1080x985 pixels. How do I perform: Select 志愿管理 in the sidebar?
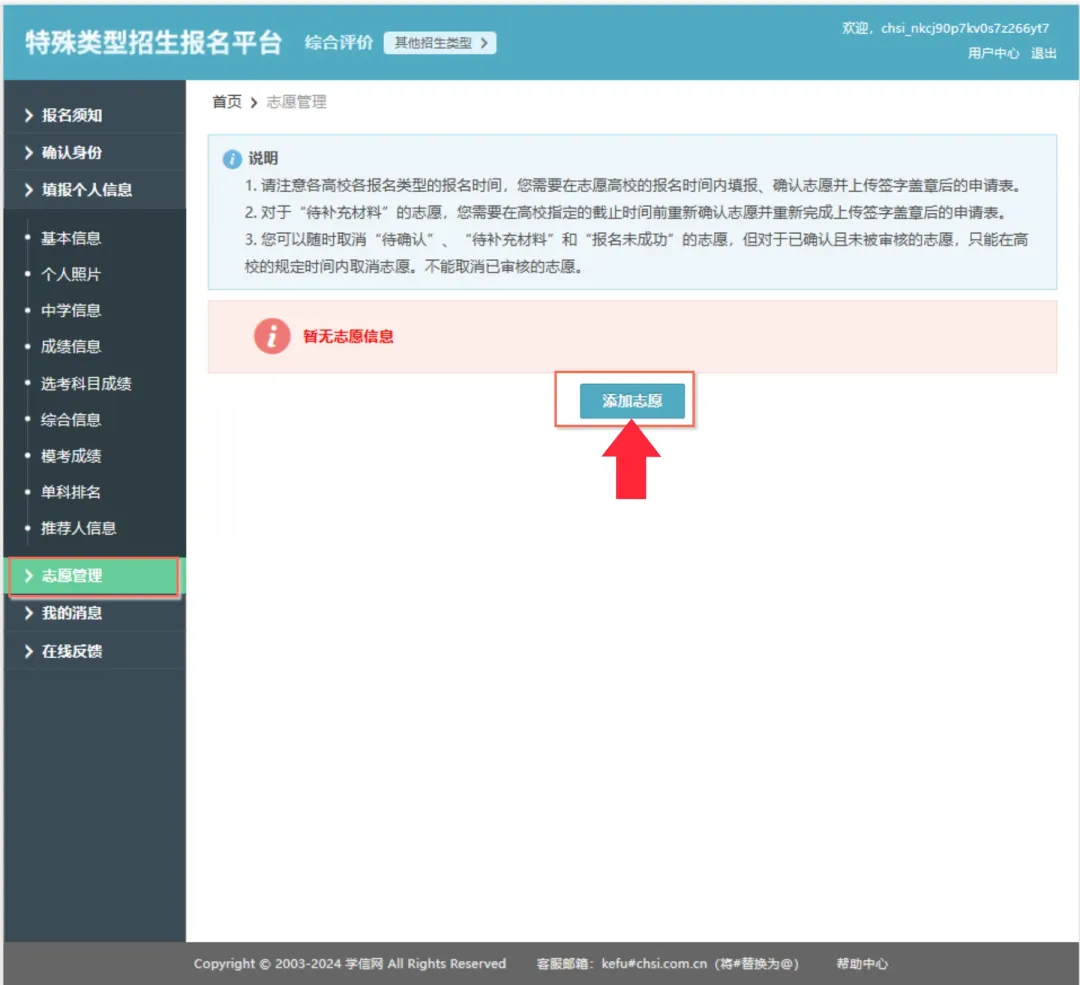[x=94, y=576]
